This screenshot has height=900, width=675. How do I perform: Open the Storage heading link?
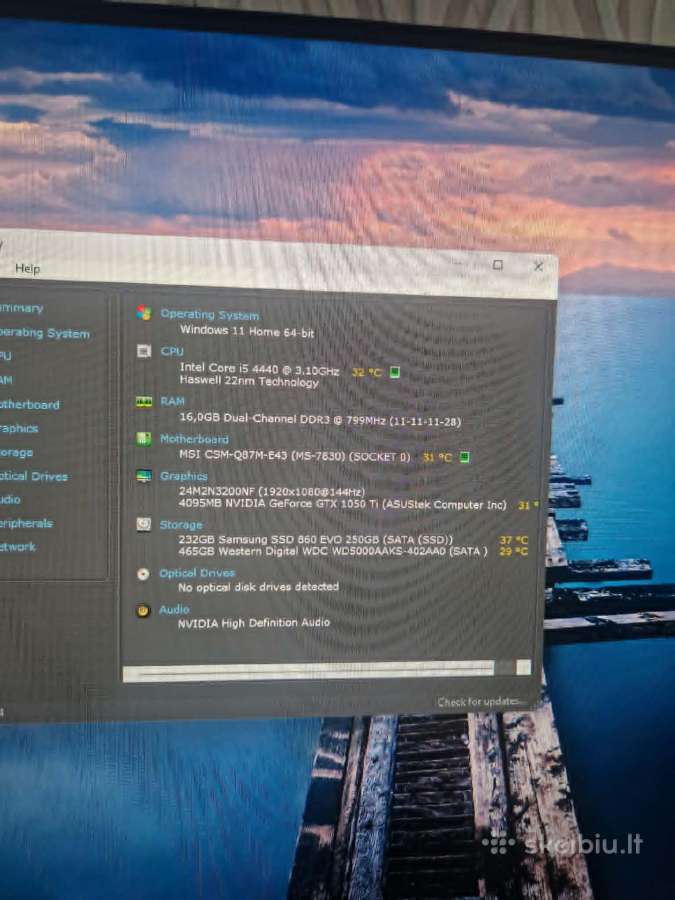181,525
